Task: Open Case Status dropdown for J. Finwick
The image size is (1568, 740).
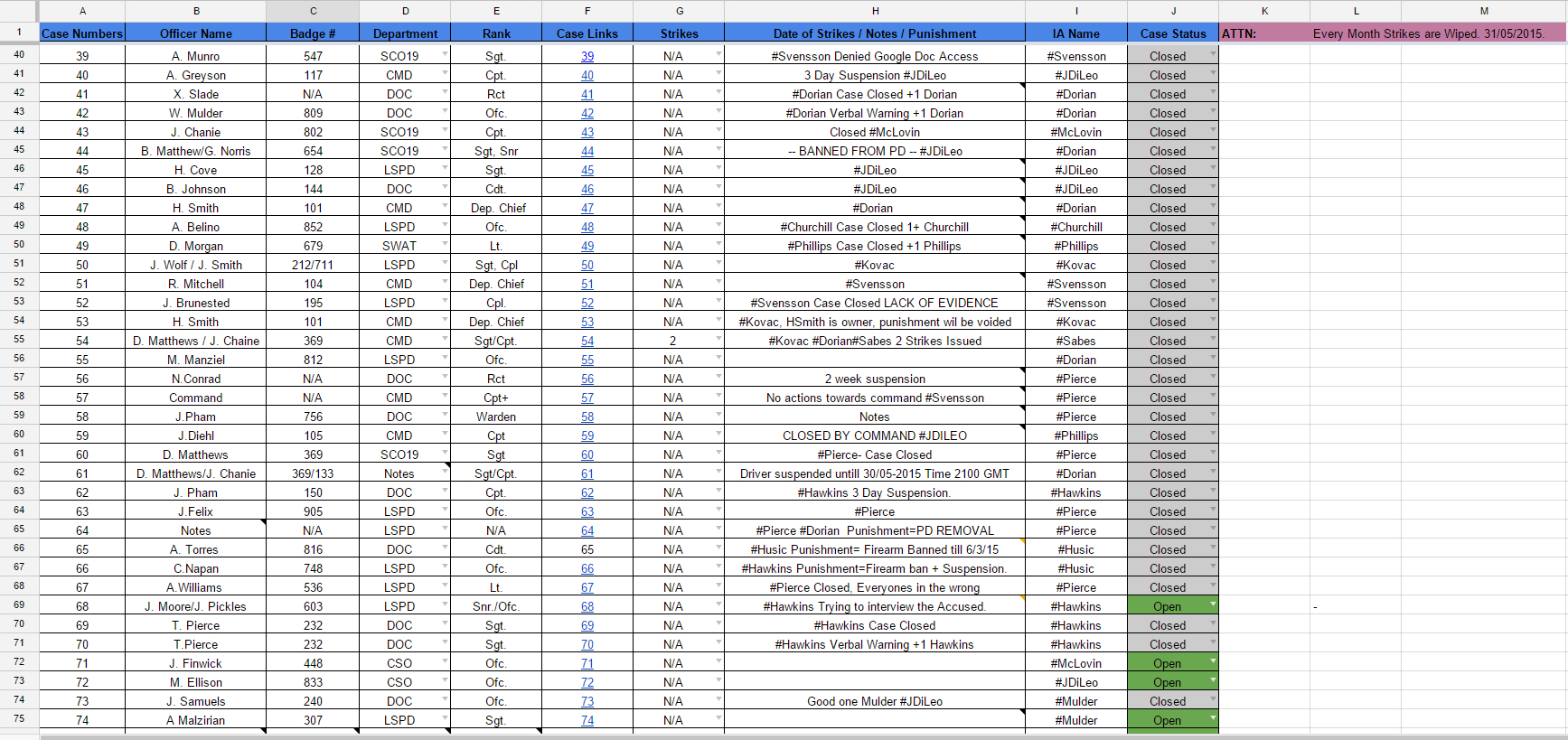Action: click(1213, 661)
